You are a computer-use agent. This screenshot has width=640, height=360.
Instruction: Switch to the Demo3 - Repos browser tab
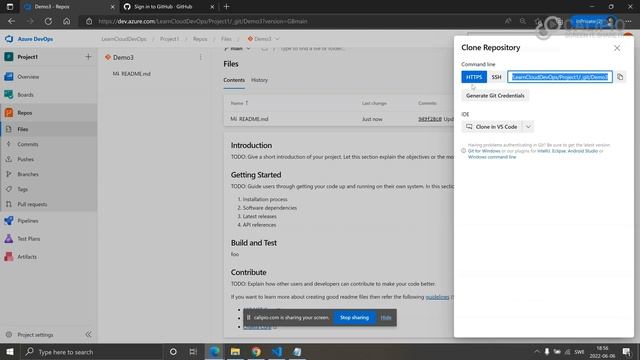68,7
